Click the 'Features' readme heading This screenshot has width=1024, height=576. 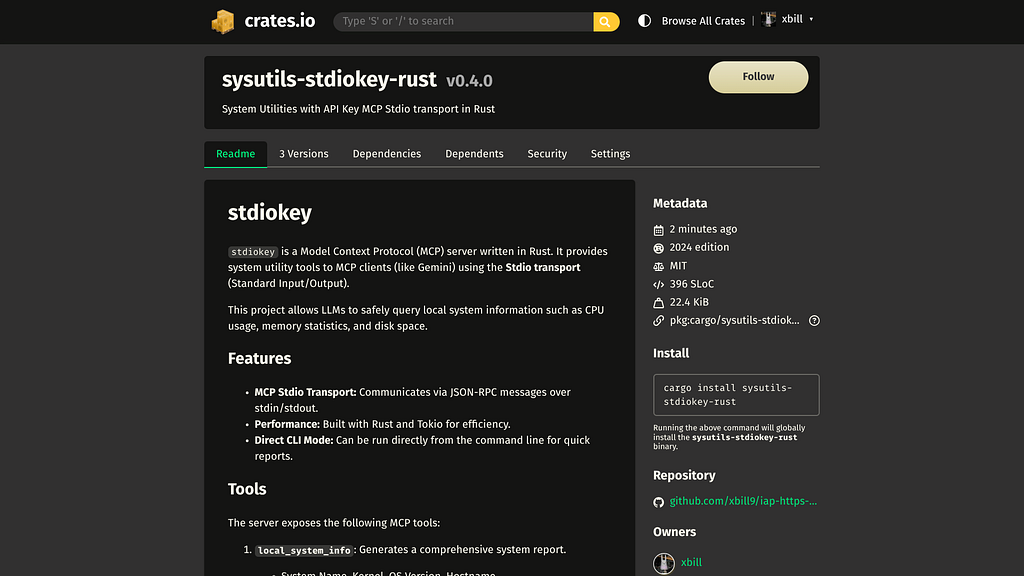(259, 359)
